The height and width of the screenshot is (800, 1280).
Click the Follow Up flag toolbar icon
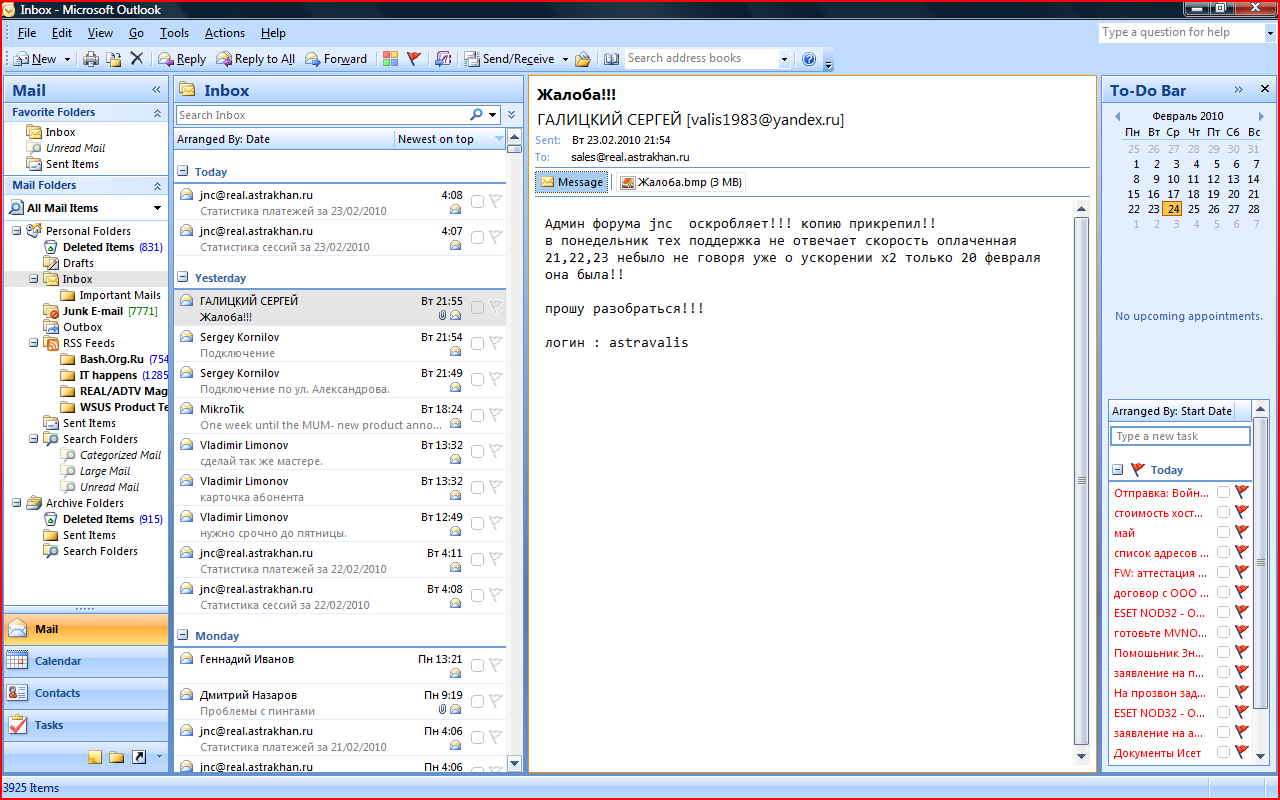pos(413,59)
